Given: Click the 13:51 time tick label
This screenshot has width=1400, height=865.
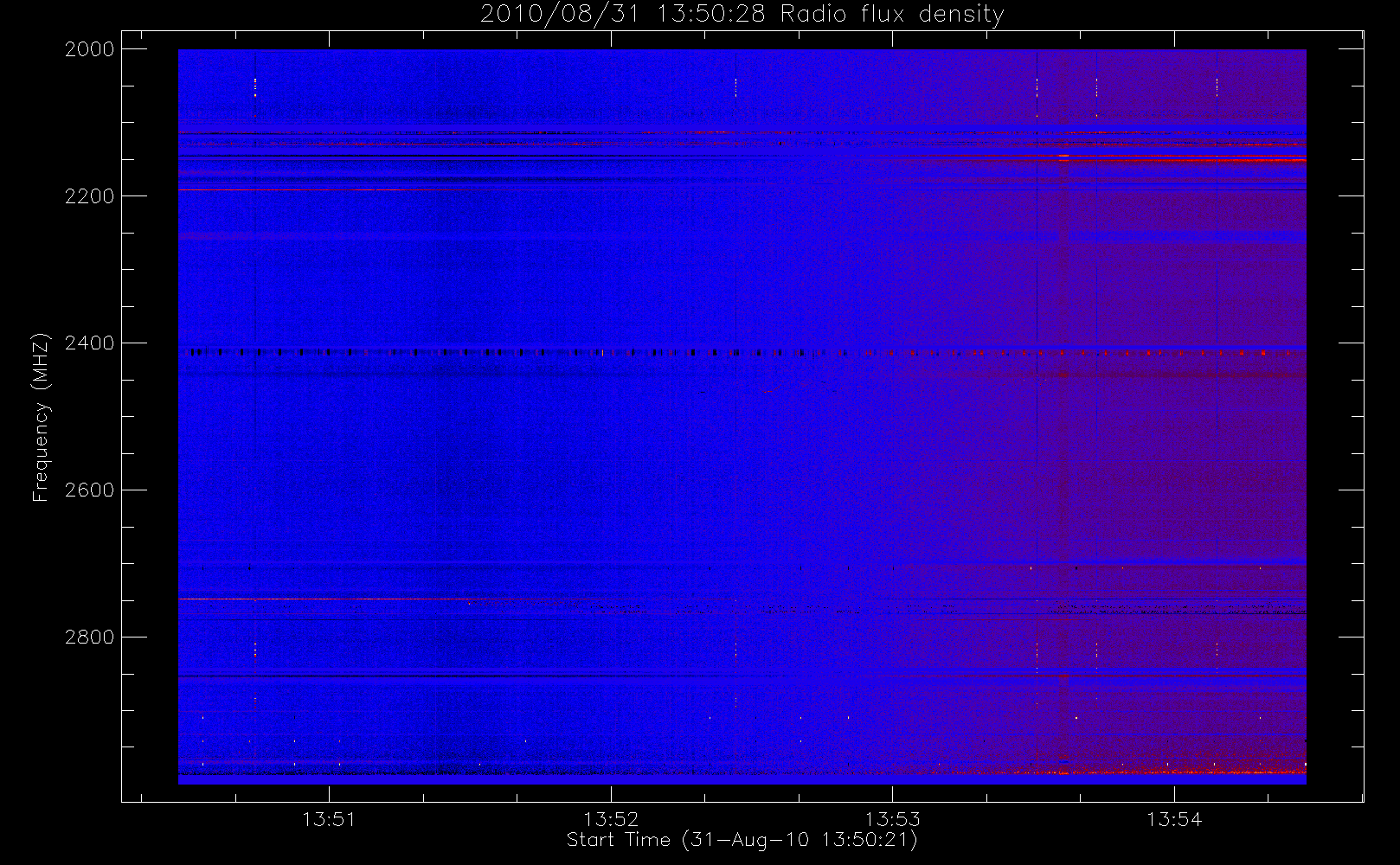Looking at the screenshot, I should (329, 819).
